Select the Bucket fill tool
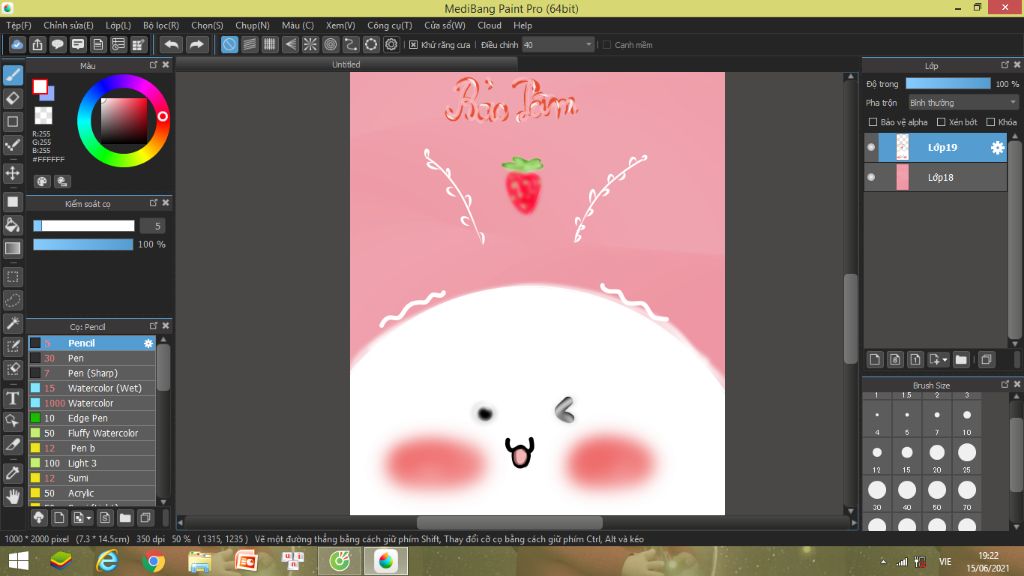This screenshot has height=576, width=1024. point(13,224)
